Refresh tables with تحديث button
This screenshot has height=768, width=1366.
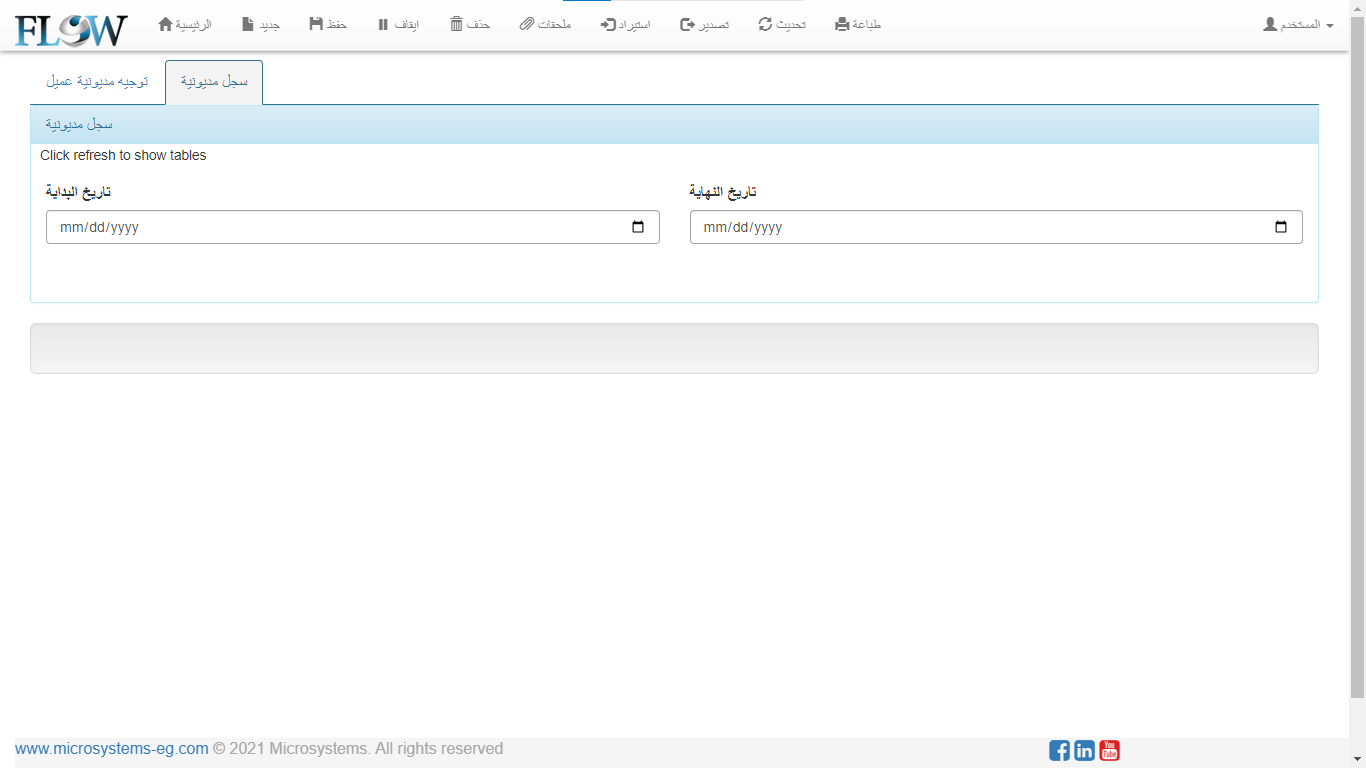coord(782,24)
